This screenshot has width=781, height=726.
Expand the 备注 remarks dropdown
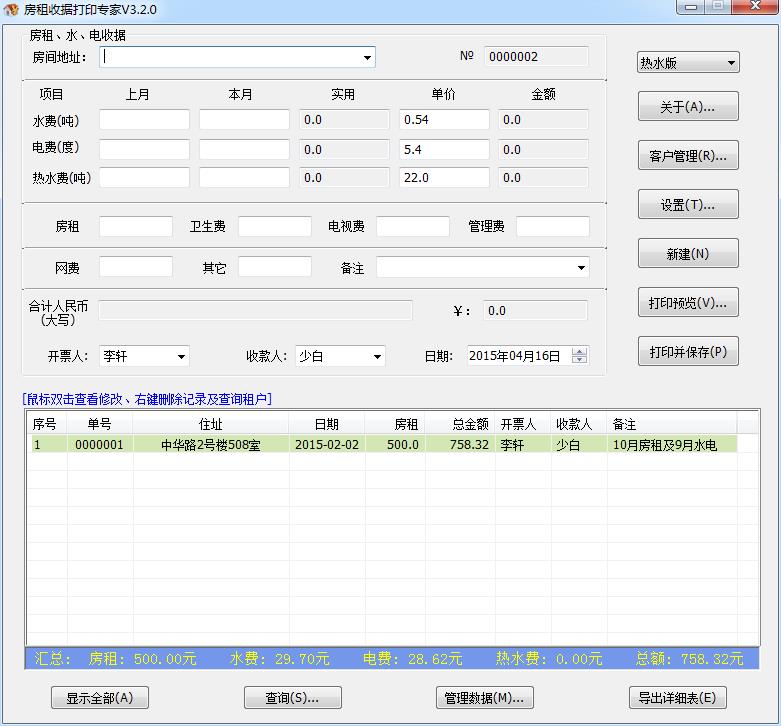pos(581,268)
